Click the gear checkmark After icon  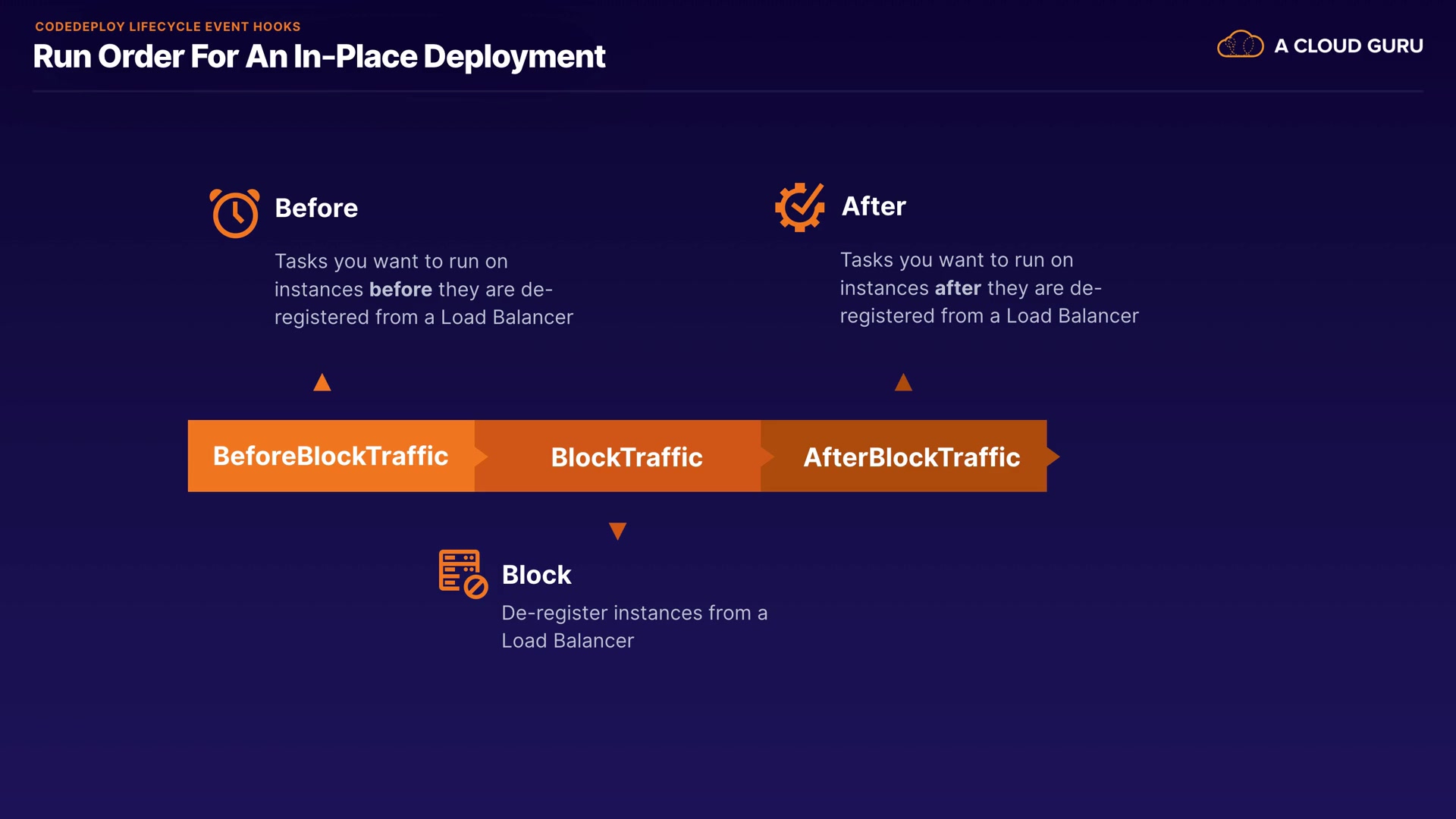799,207
